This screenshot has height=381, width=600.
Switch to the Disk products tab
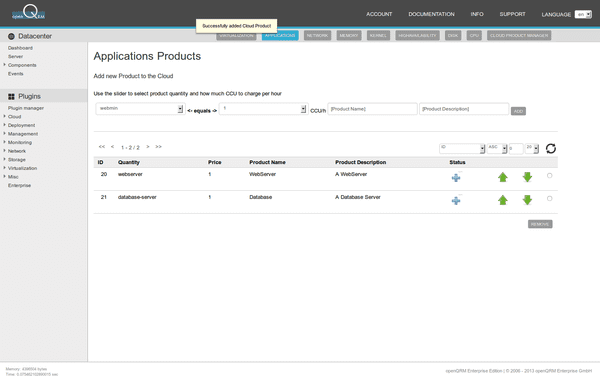453,36
